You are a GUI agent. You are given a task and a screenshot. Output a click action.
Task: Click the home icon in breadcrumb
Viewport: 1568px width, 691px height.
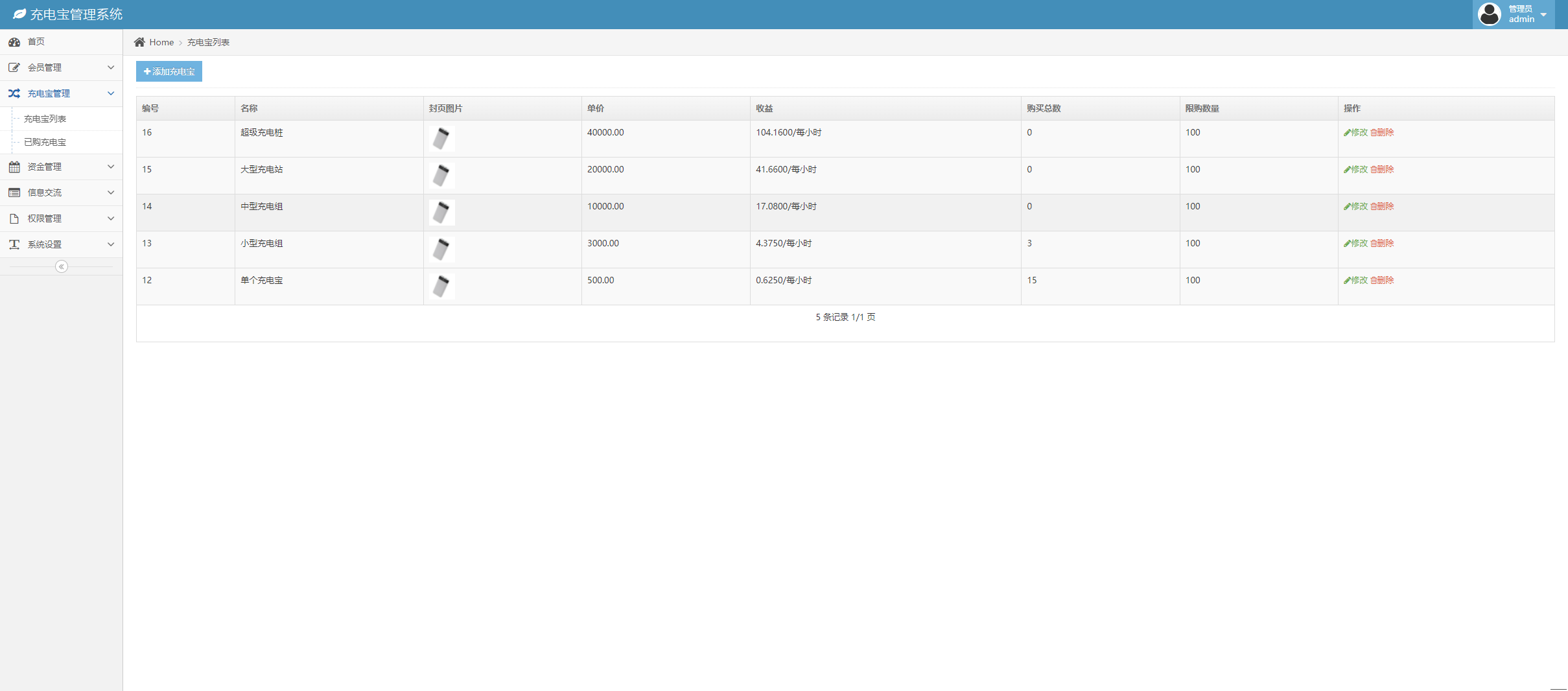click(139, 42)
